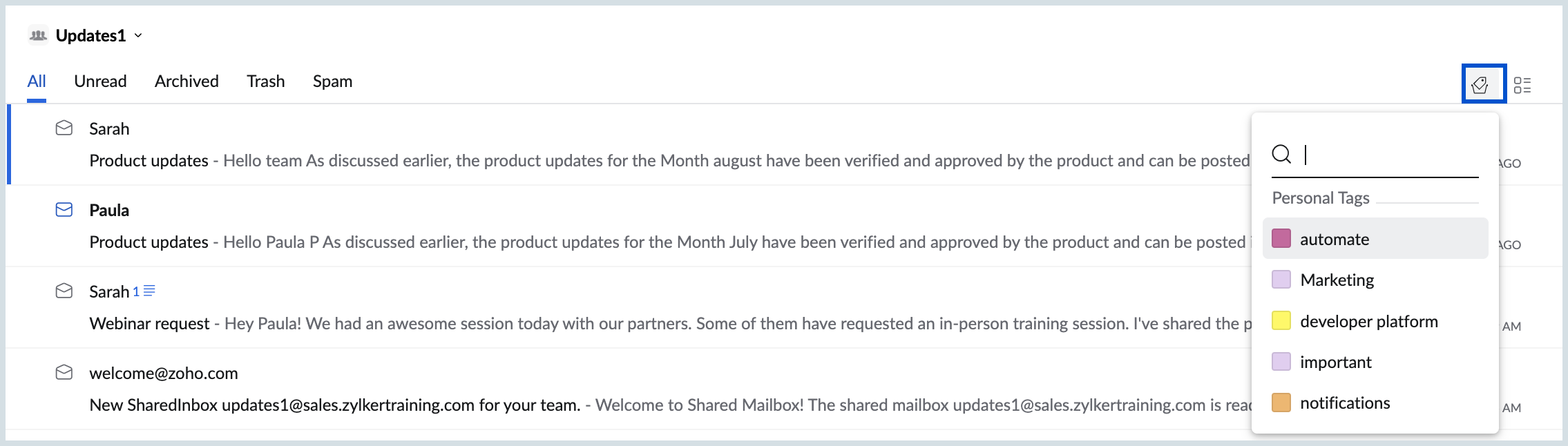The image size is (1568, 446).
Task: Switch to the Unread tab
Action: click(100, 81)
